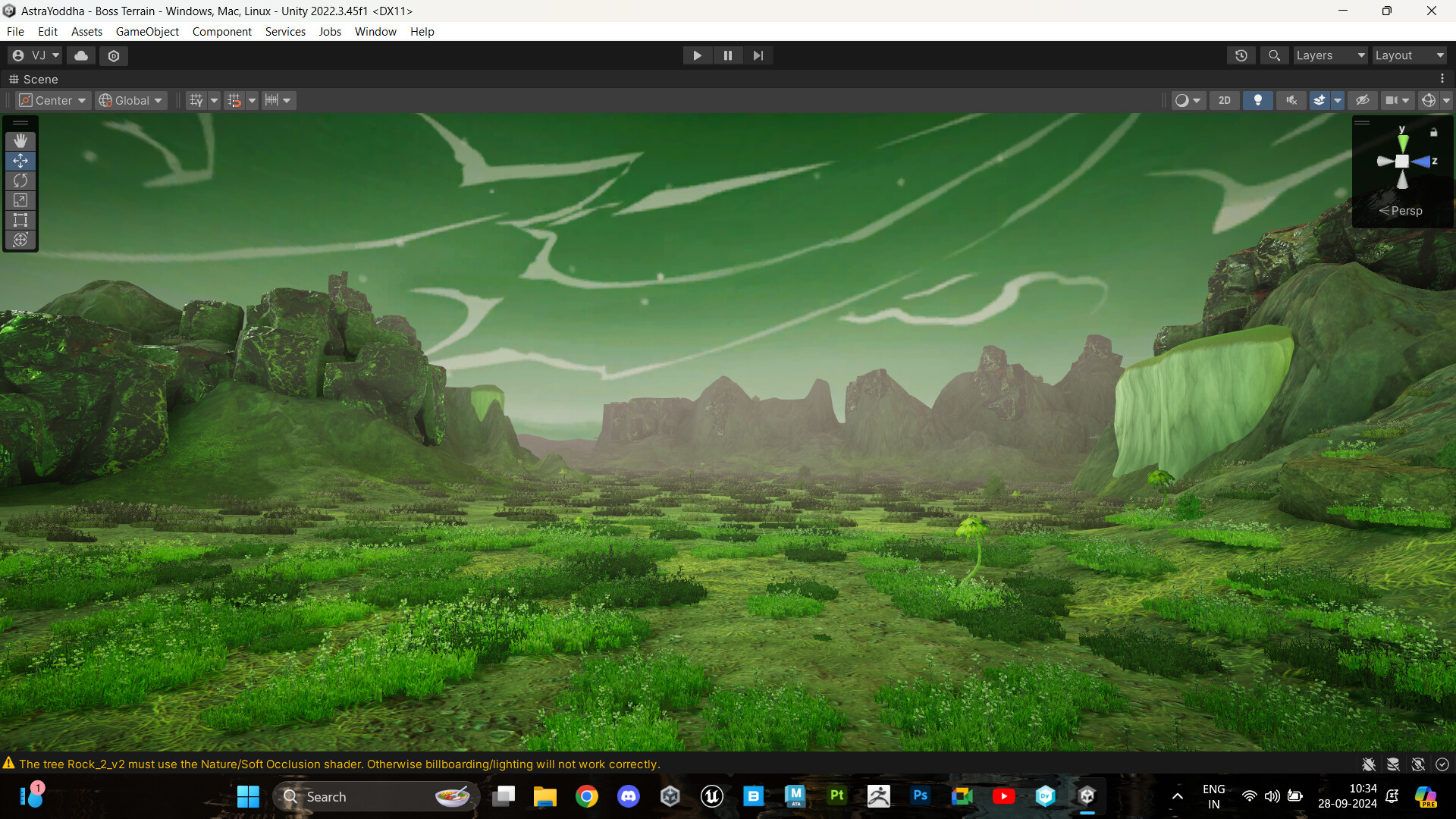This screenshot has height=819, width=1456.
Task: Open the Edit menu
Action: click(x=48, y=31)
